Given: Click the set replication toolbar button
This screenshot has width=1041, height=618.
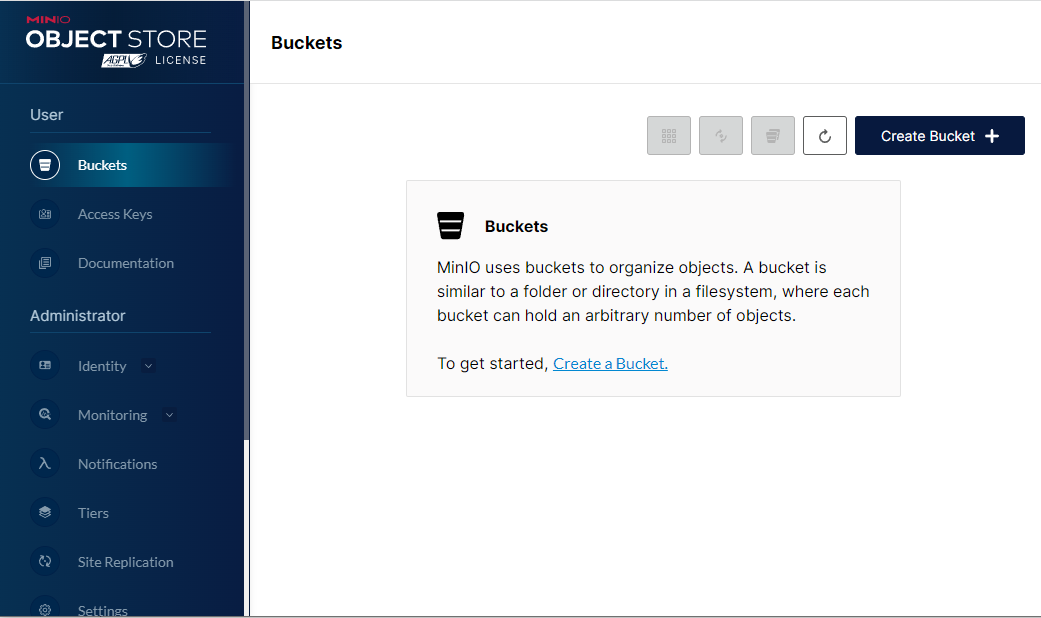Looking at the screenshot, I should coord(721,136).
